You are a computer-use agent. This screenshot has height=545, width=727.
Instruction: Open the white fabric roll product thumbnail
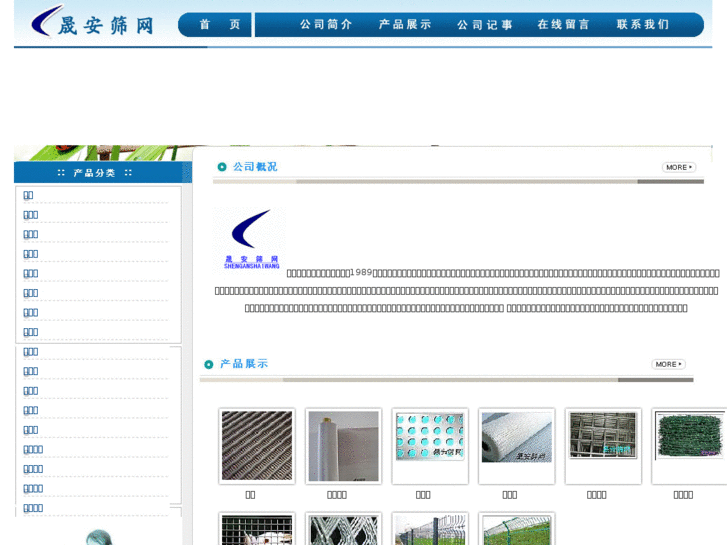pos(344,446)
